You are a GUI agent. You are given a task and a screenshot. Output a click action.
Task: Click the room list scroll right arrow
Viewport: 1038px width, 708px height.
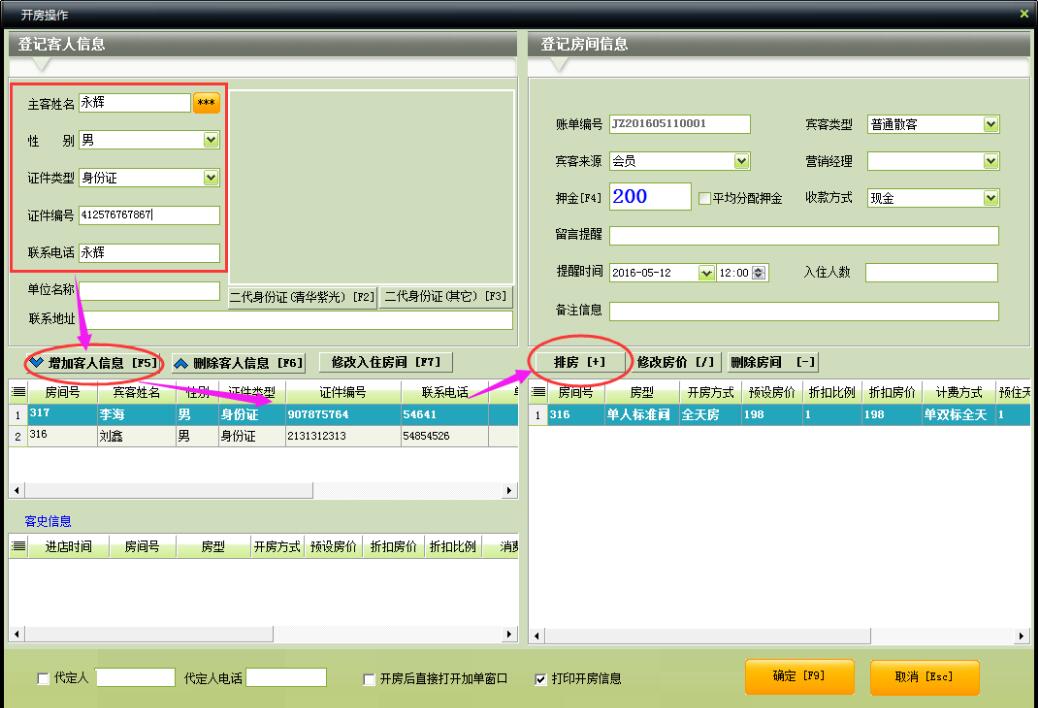[x=1021, y=636]
